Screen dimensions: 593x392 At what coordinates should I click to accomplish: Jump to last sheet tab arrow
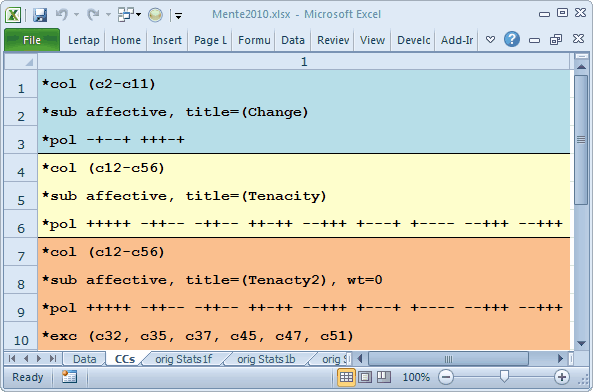point(53,358)
